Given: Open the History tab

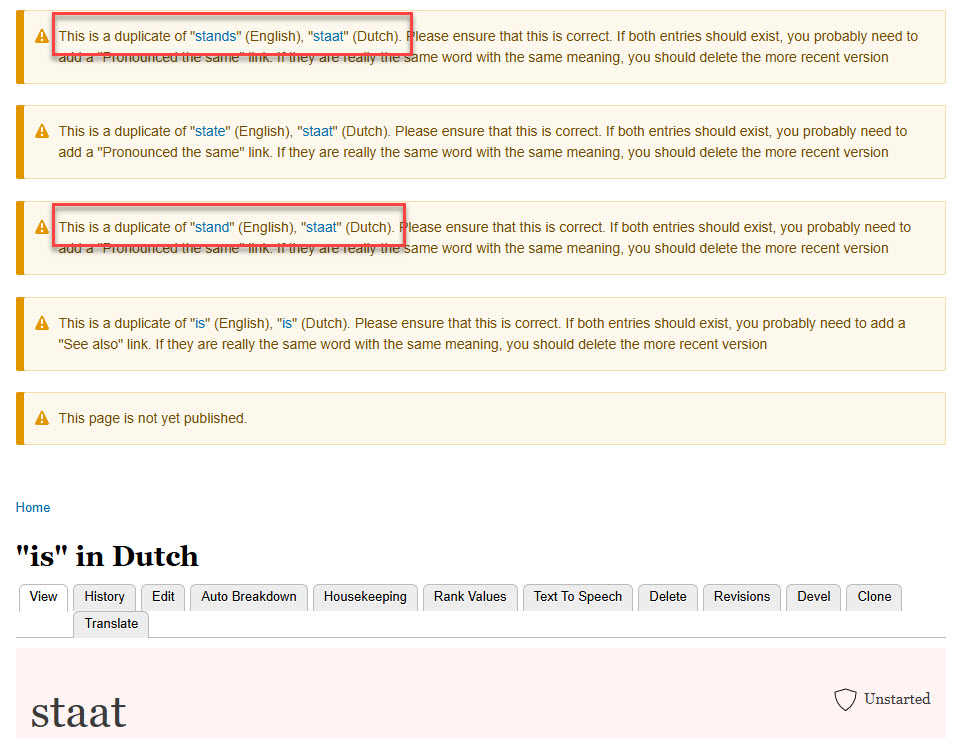Looking at the screenshot, I should [104, 597].
